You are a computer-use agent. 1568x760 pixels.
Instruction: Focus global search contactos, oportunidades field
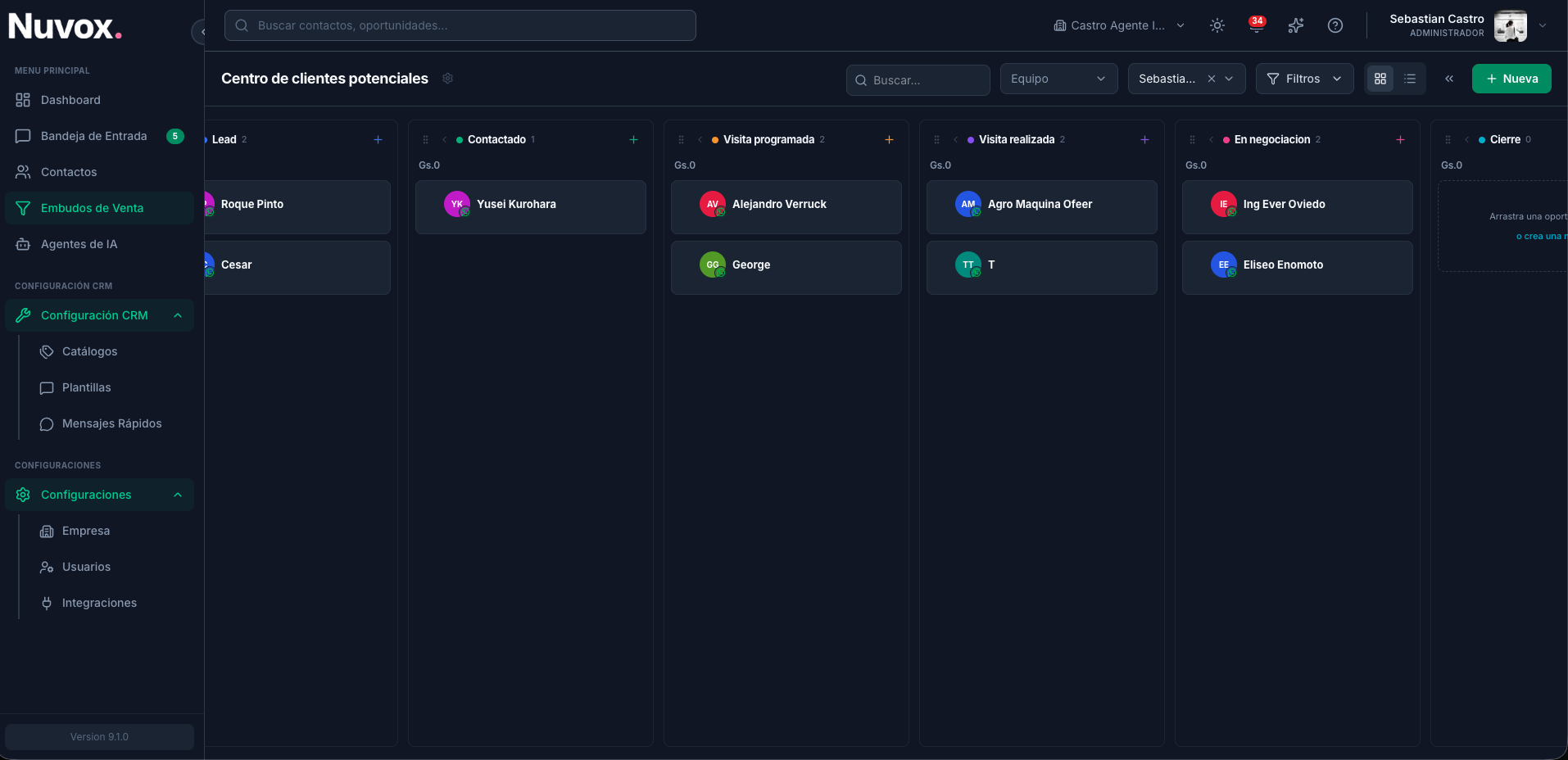tap(460, 25)
